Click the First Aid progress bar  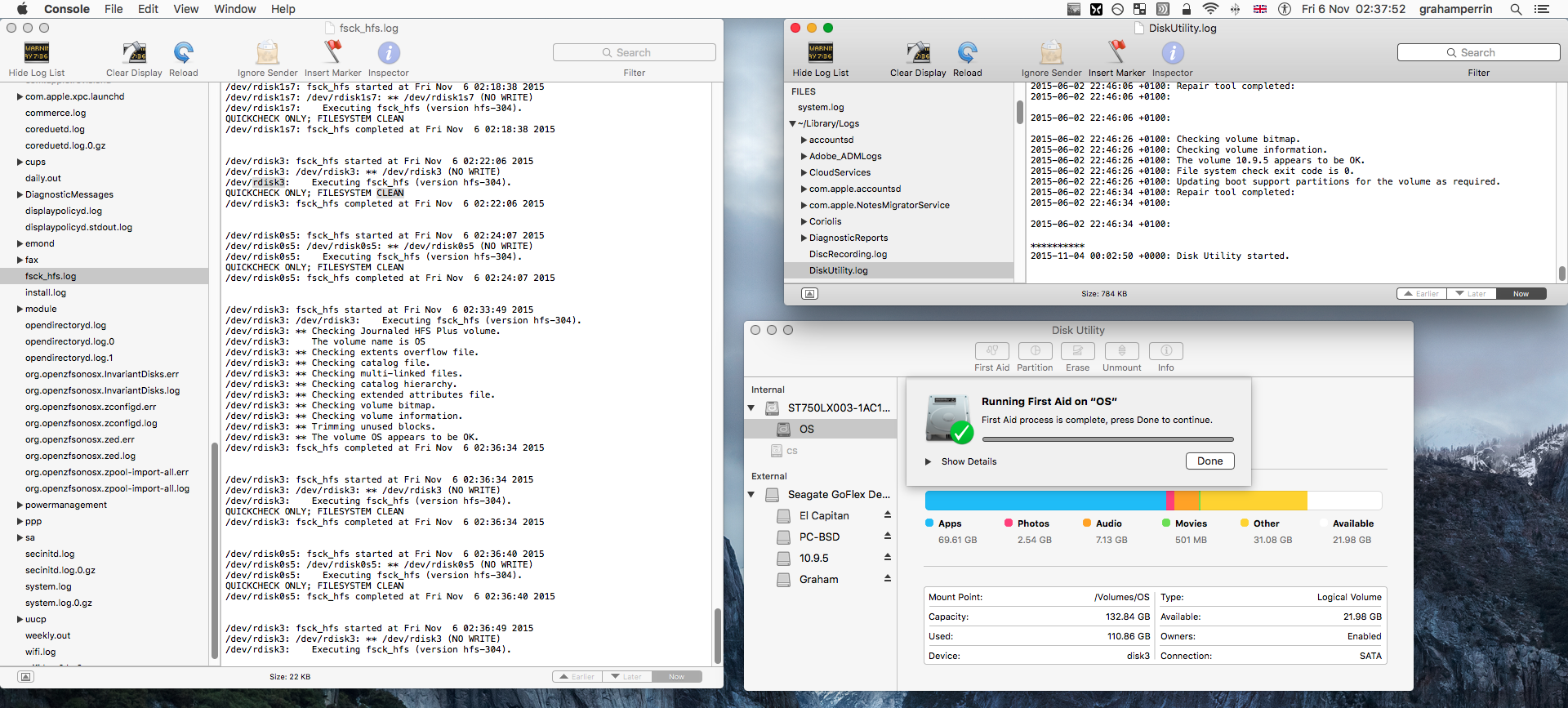click(x=1107, y=439)
